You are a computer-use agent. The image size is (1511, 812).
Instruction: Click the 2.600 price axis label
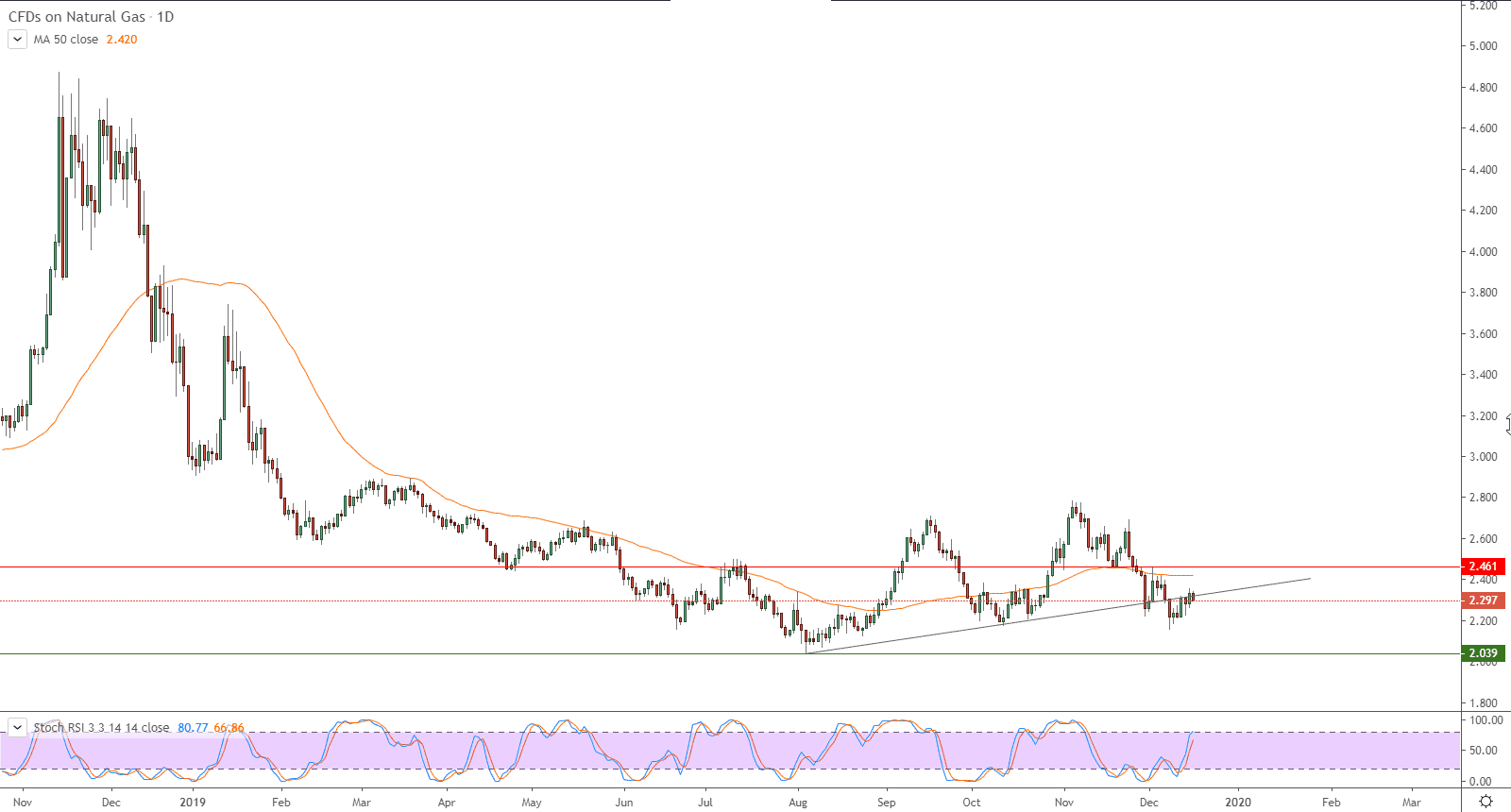pos(1483,539)
